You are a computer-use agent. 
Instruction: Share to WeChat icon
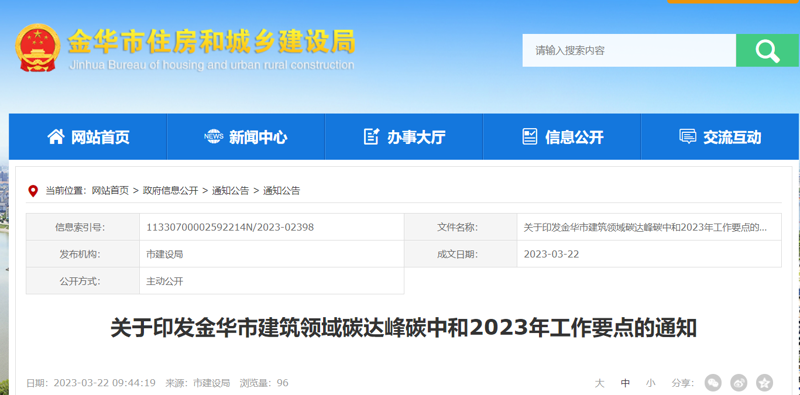pos(713,383)
